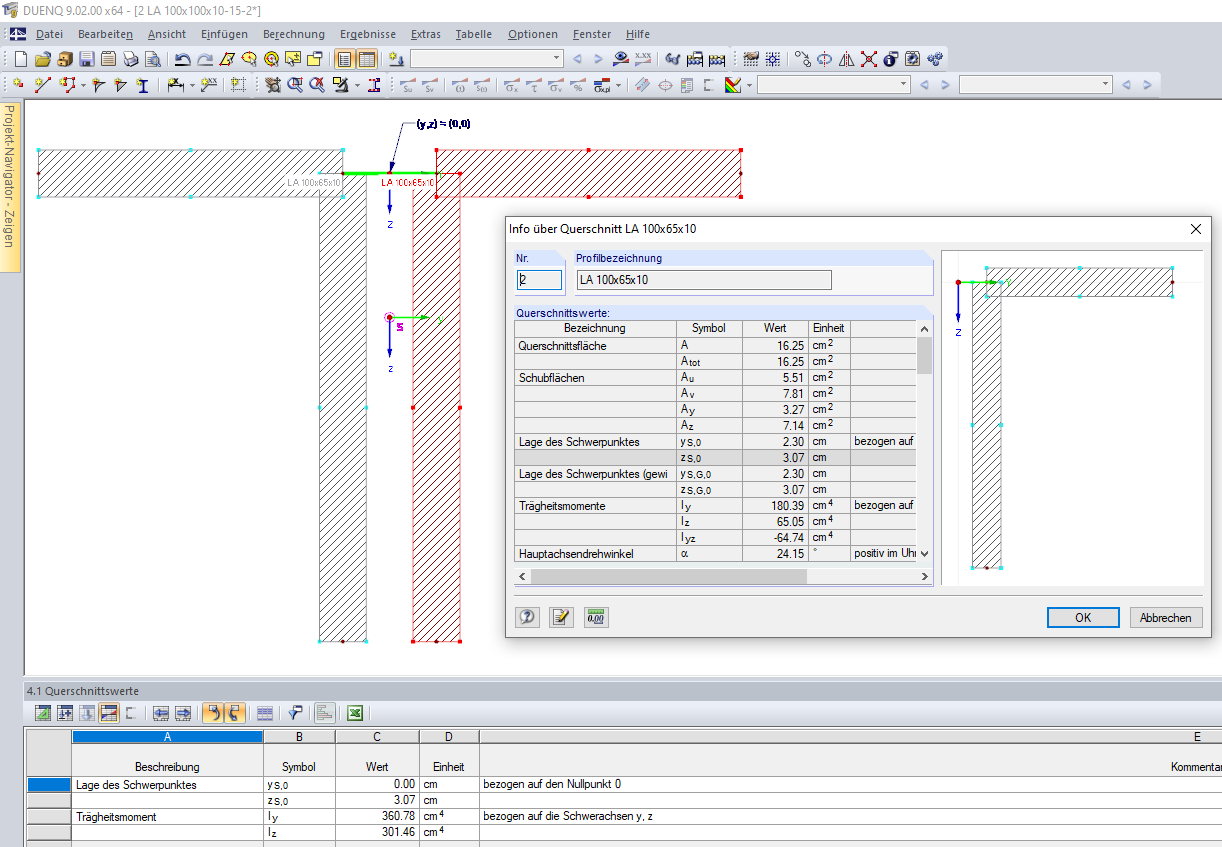
Task: Toggle the eye visibility icon in toolbar
Action: [621, 59]
